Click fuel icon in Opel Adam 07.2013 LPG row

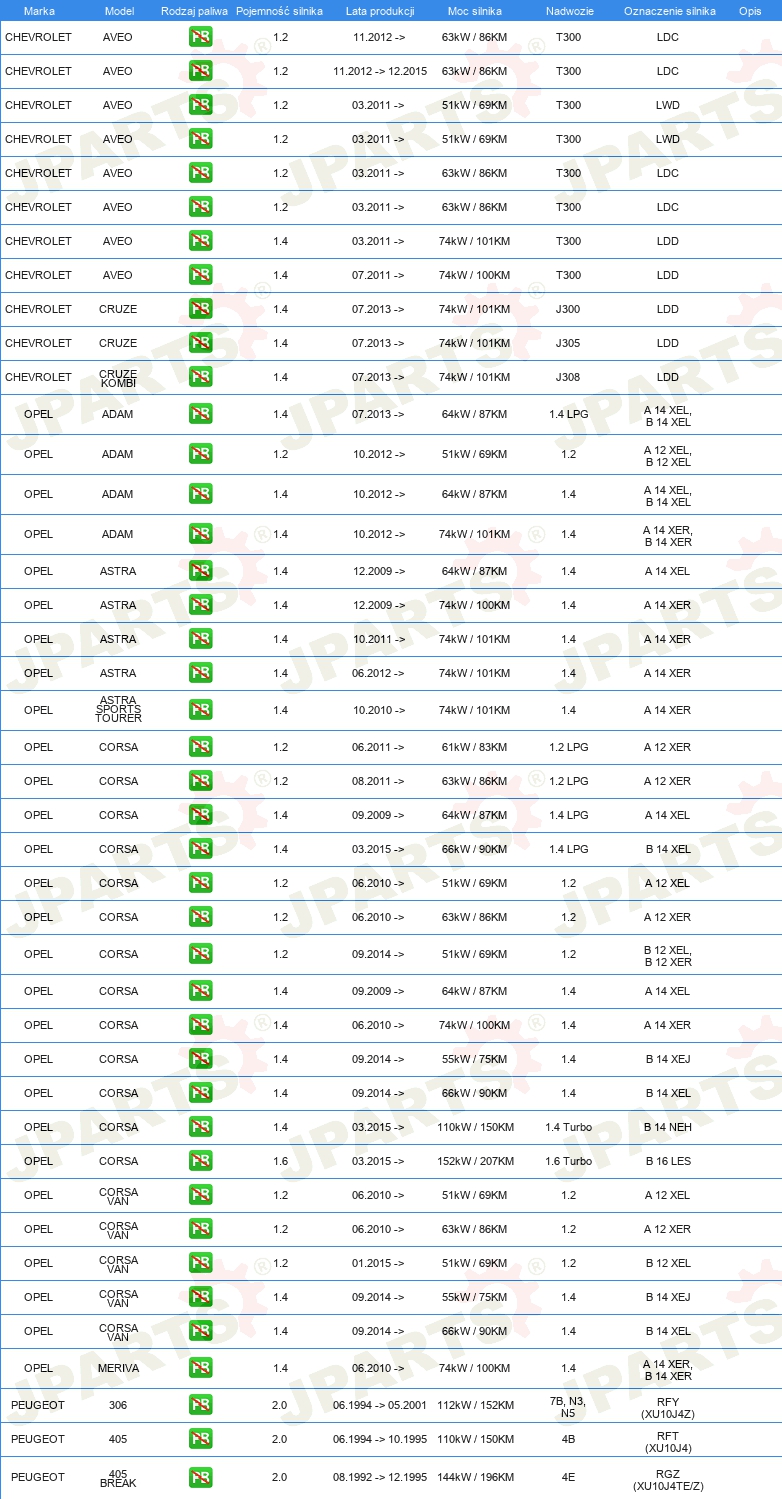(x=200, y=414)
